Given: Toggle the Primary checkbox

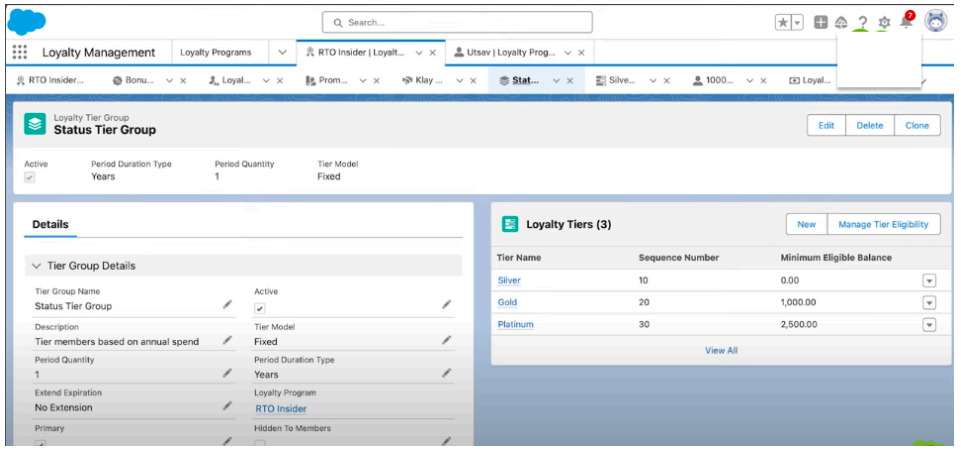Looking at the screenshot, I should pyautogui.click(x=41, y=444).
